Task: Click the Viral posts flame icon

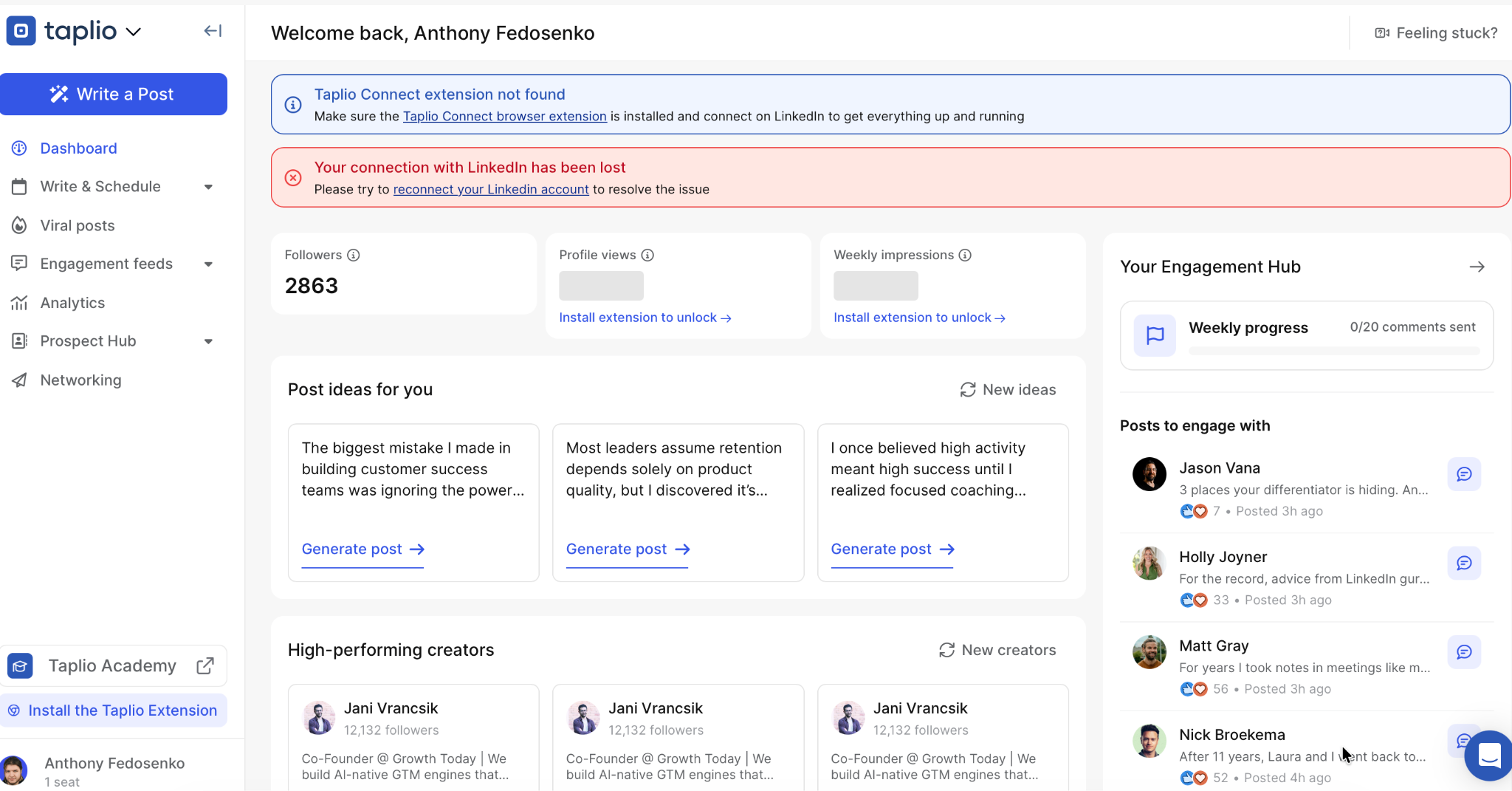Action: (19, 225)
